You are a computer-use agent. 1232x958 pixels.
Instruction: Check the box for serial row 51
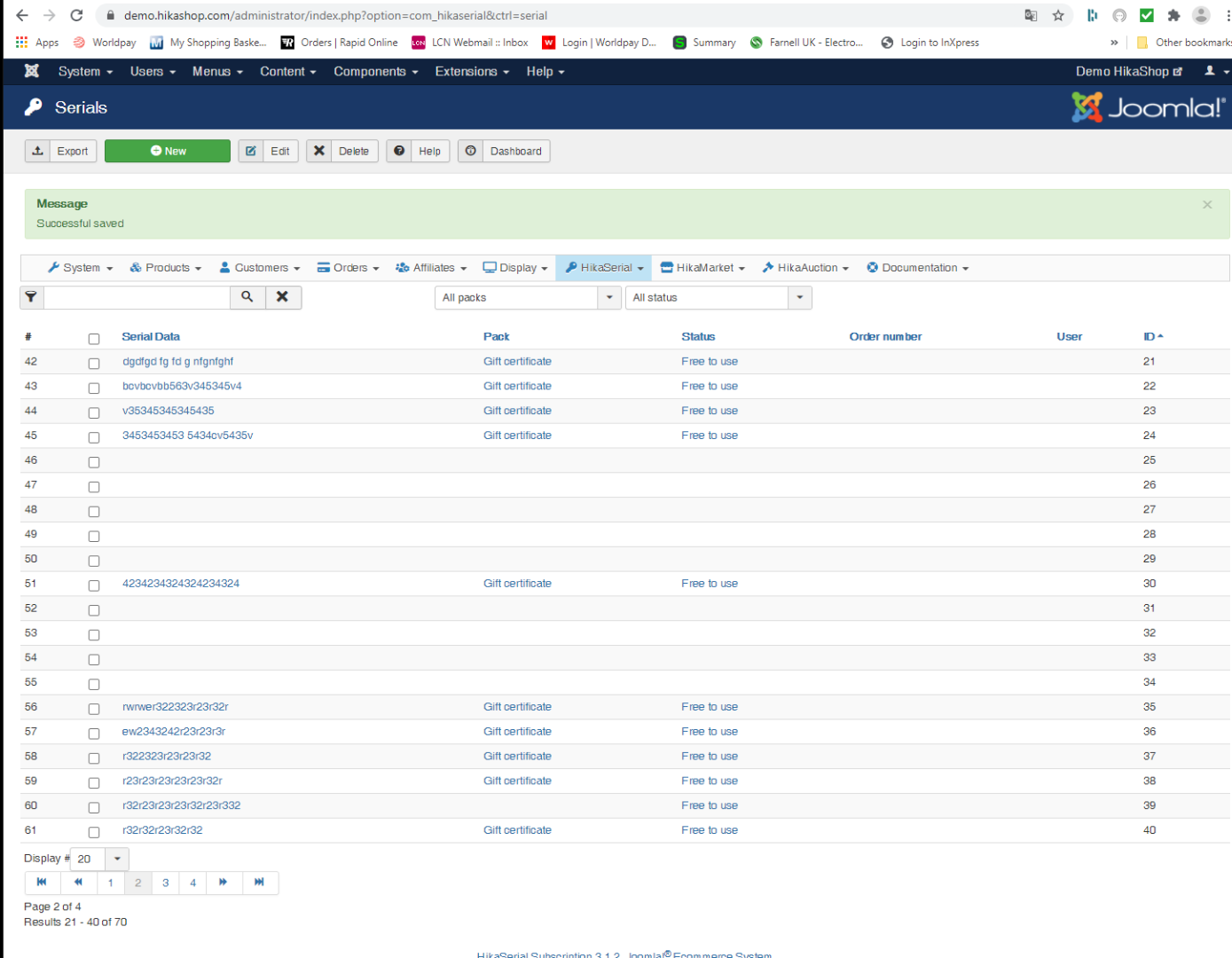click(x=94, y=585)
